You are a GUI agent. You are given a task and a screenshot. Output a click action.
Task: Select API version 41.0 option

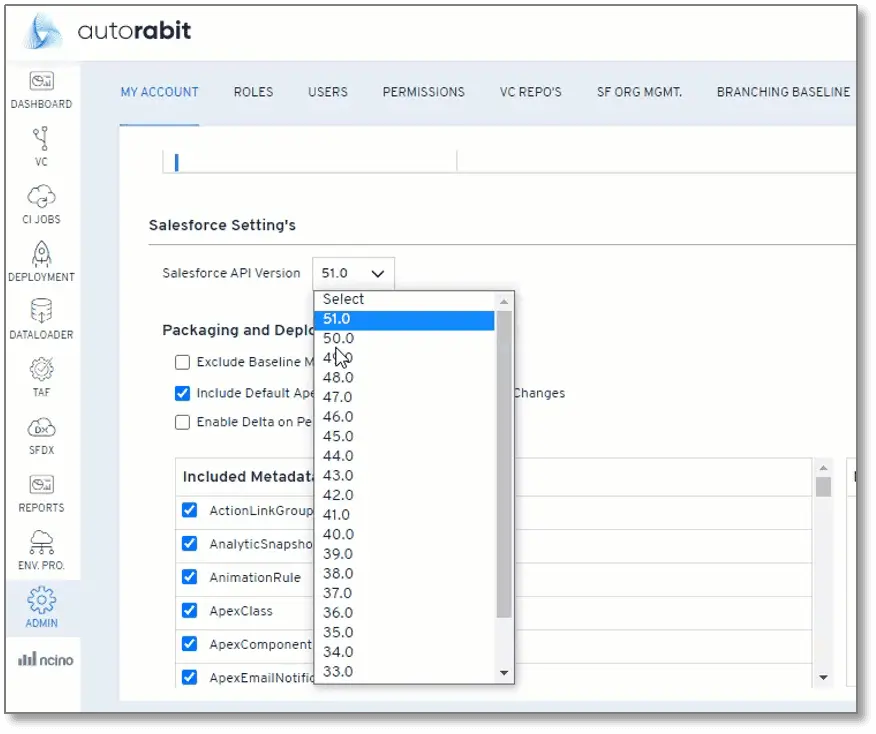404,514
